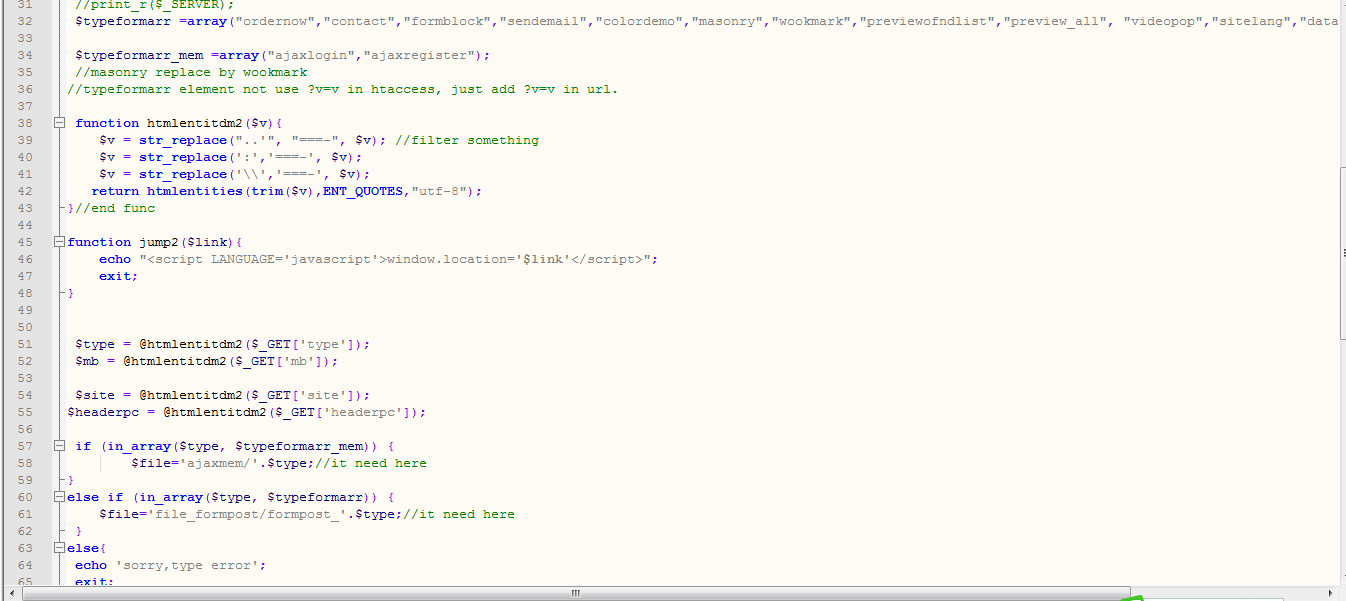Click the "exit;" statement on line 47
The width and height of the screenshot is (1346, 601).
(119, 276)
